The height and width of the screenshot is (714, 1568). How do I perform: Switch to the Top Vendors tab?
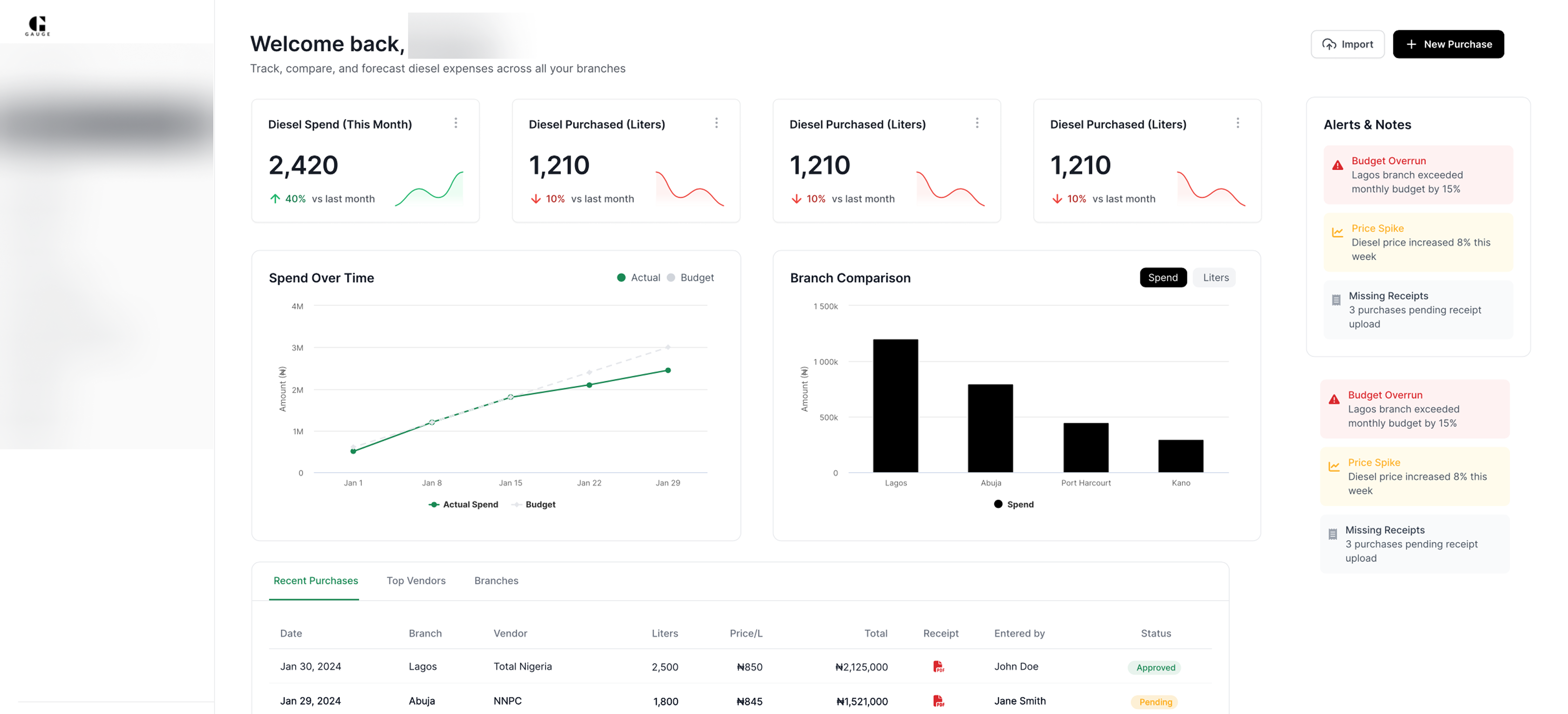(416, 581)
